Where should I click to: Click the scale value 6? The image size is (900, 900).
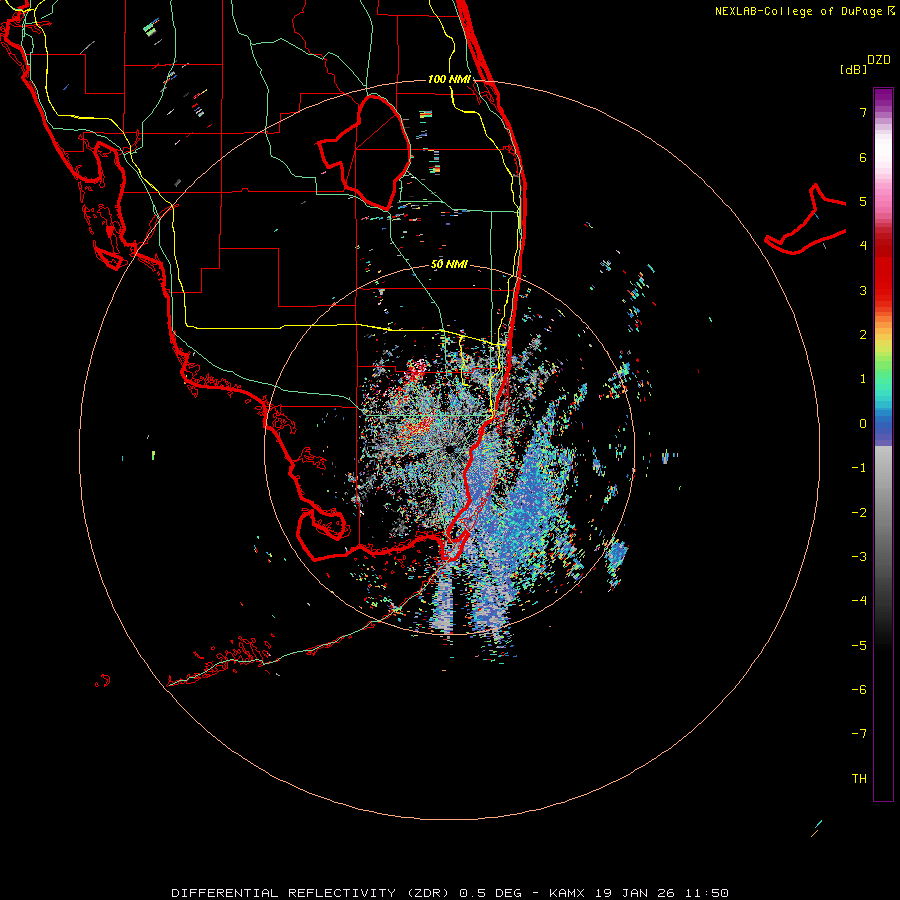(x=863, y=157)
